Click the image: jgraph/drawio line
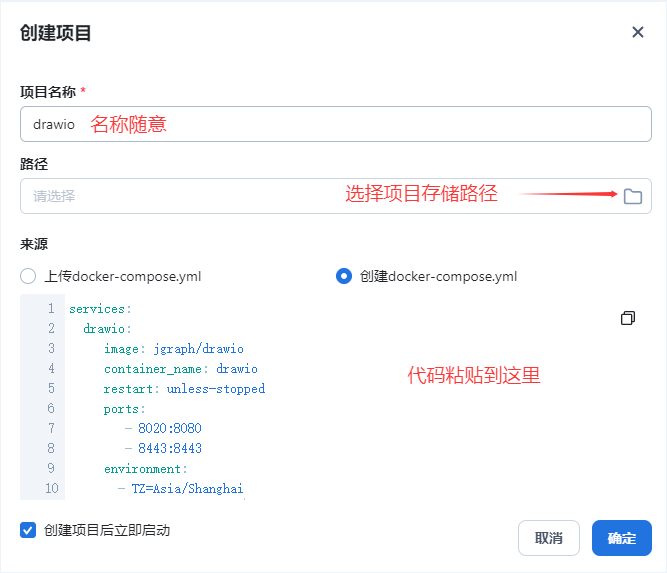667x573 pixels. [173, 349]
